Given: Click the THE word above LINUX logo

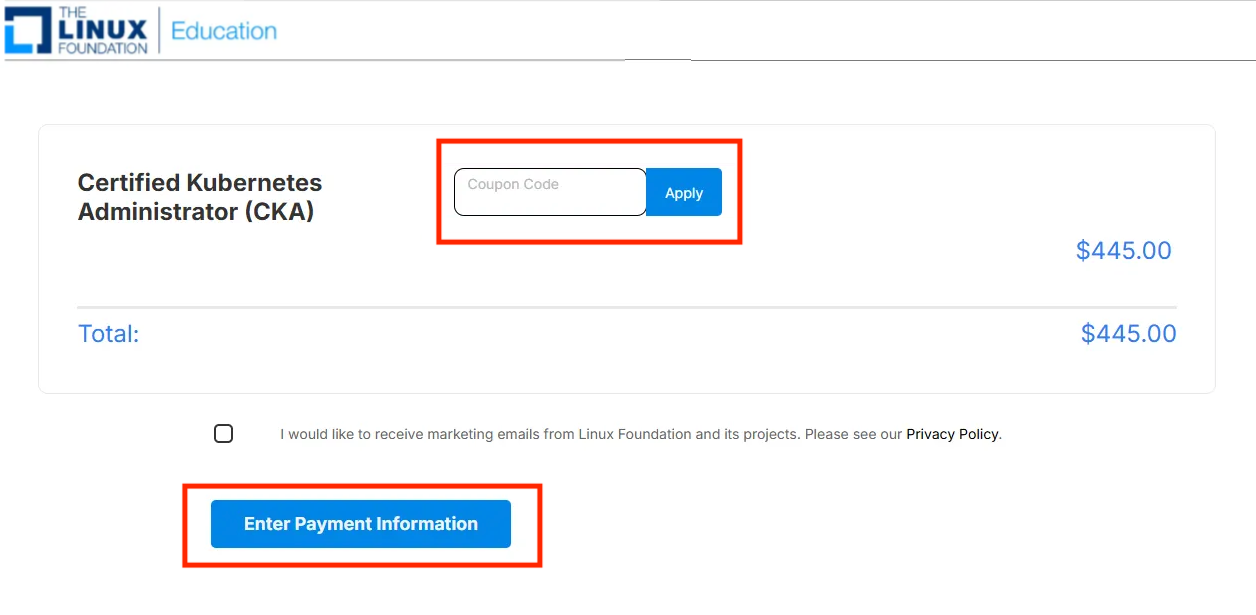Looking at the screenshot, I should (73, 12).
